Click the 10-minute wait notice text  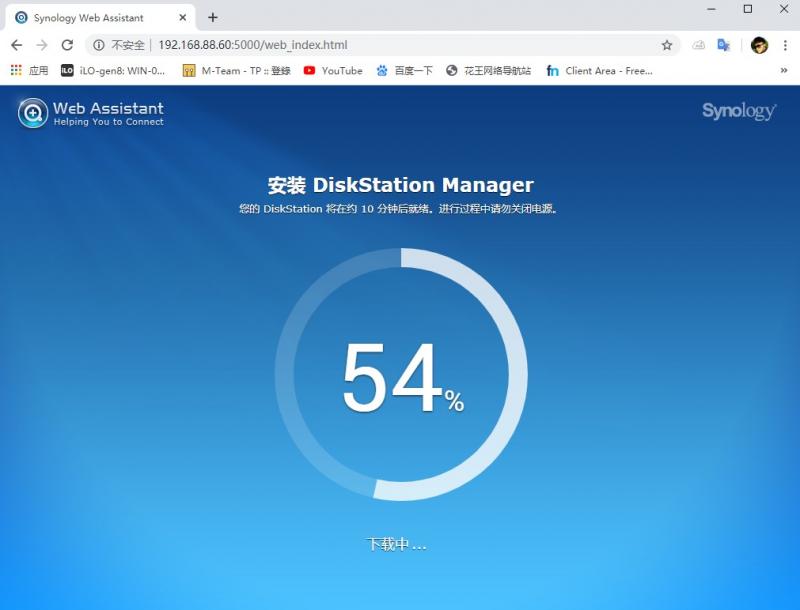tap(398, 209)
